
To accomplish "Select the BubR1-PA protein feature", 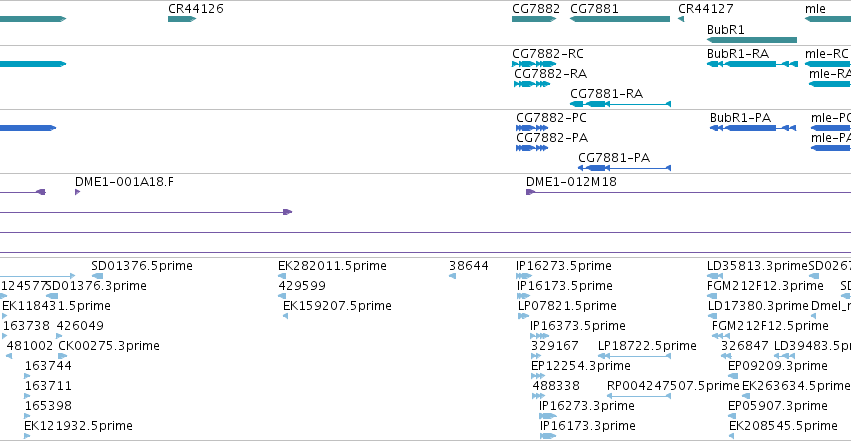I will pyautogui.click(x=753, y=128).
